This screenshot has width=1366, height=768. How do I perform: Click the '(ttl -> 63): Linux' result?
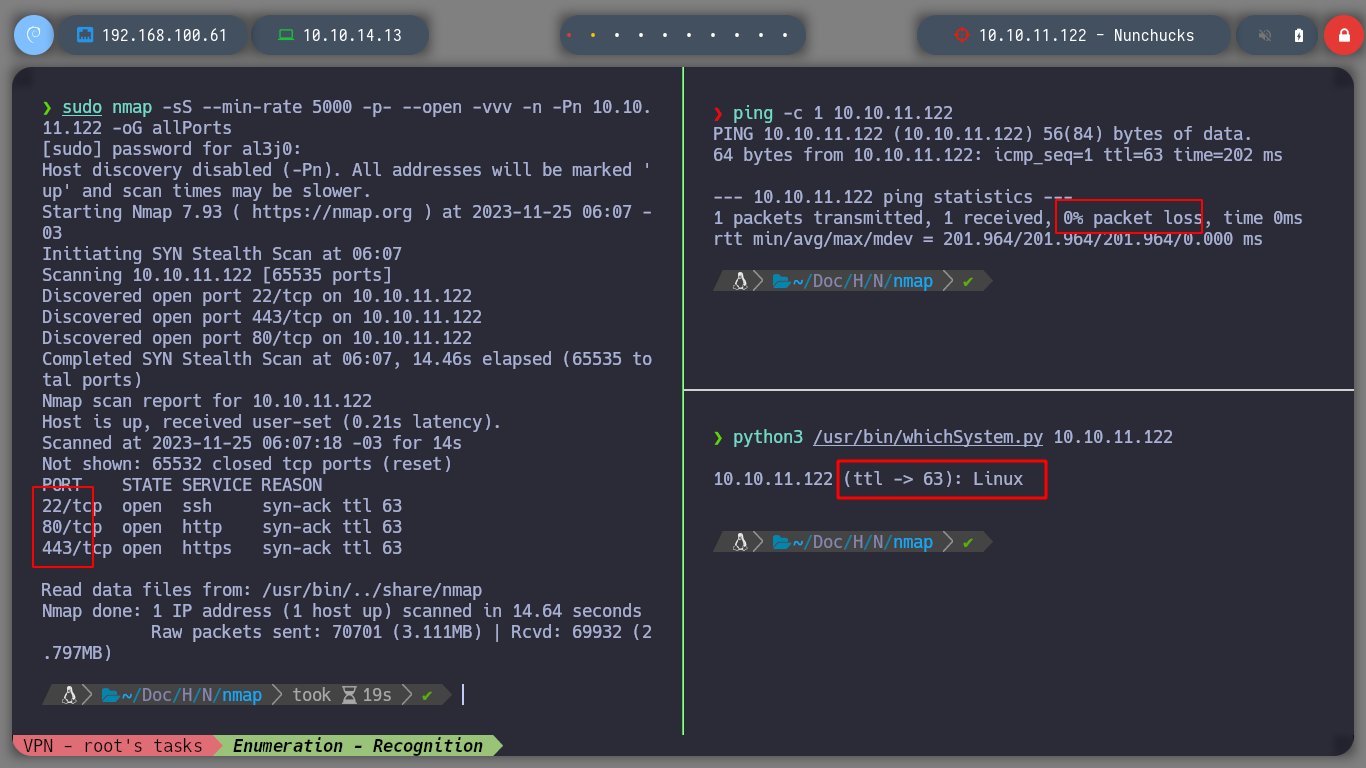933,479
